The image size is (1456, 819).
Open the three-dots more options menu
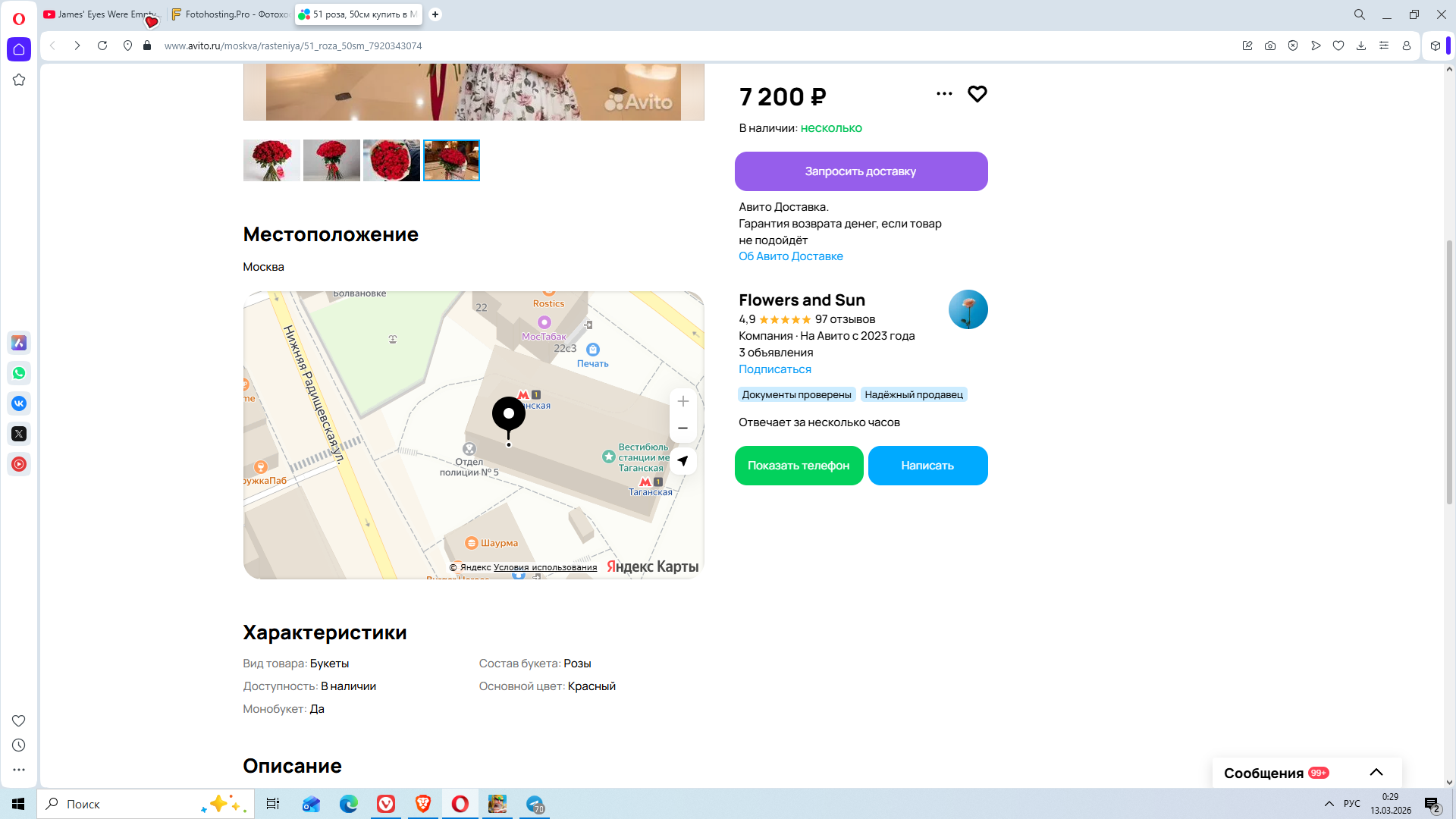click(944, 94)
